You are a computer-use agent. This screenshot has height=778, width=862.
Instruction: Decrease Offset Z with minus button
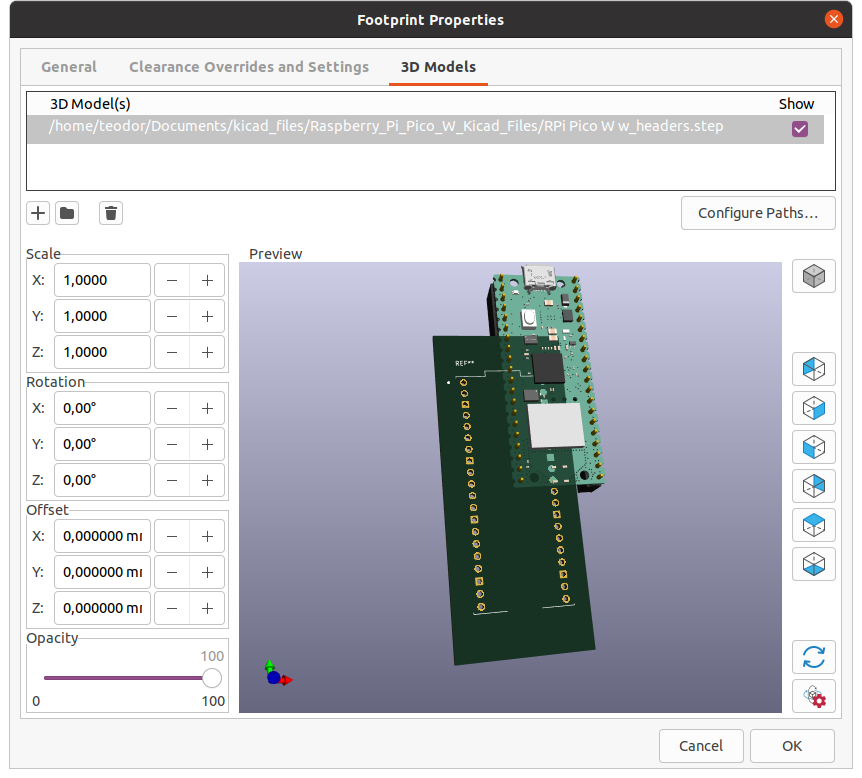coord(172,609)
